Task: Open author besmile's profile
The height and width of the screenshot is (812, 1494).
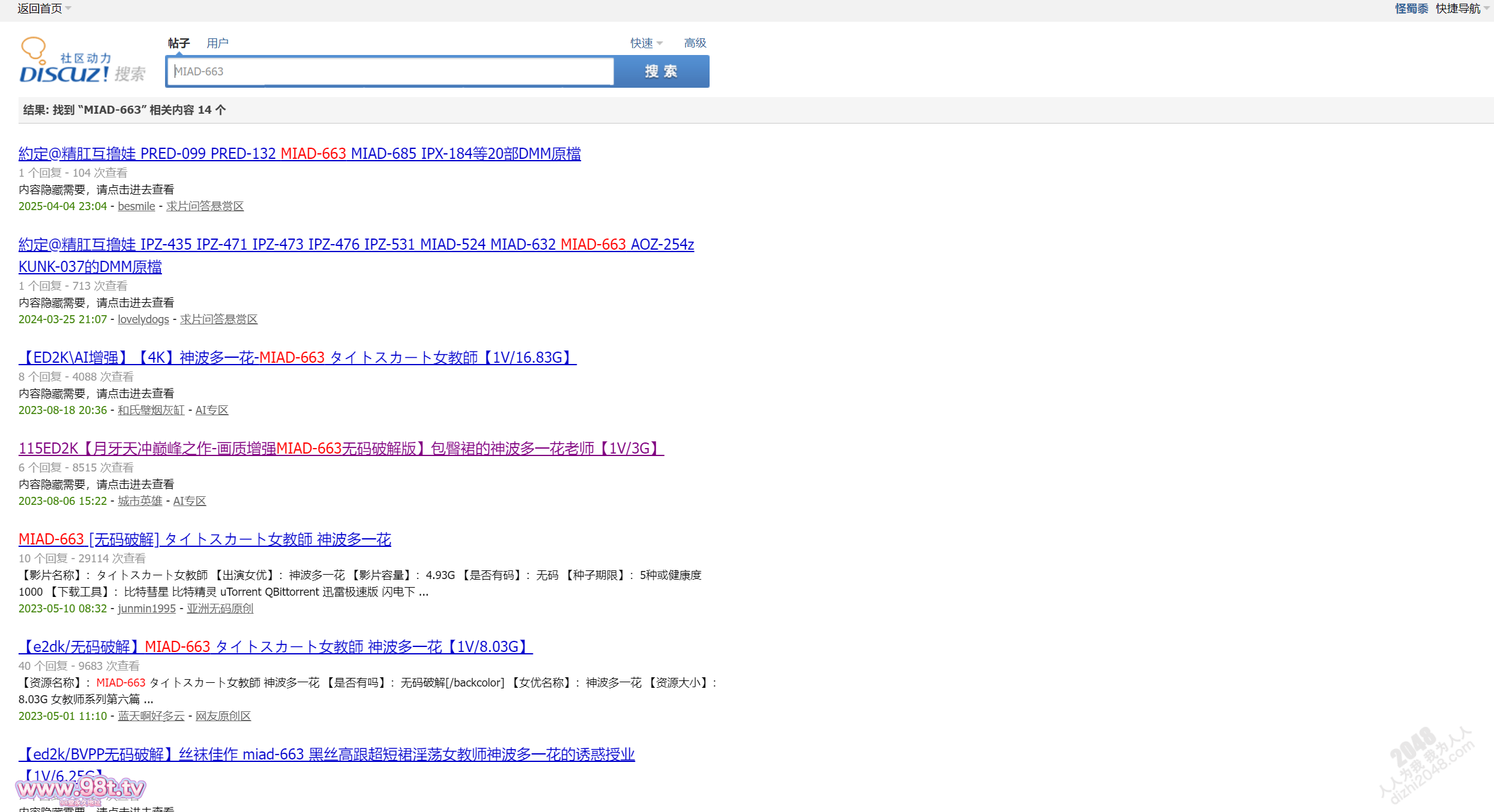Action: coord(136,206)
